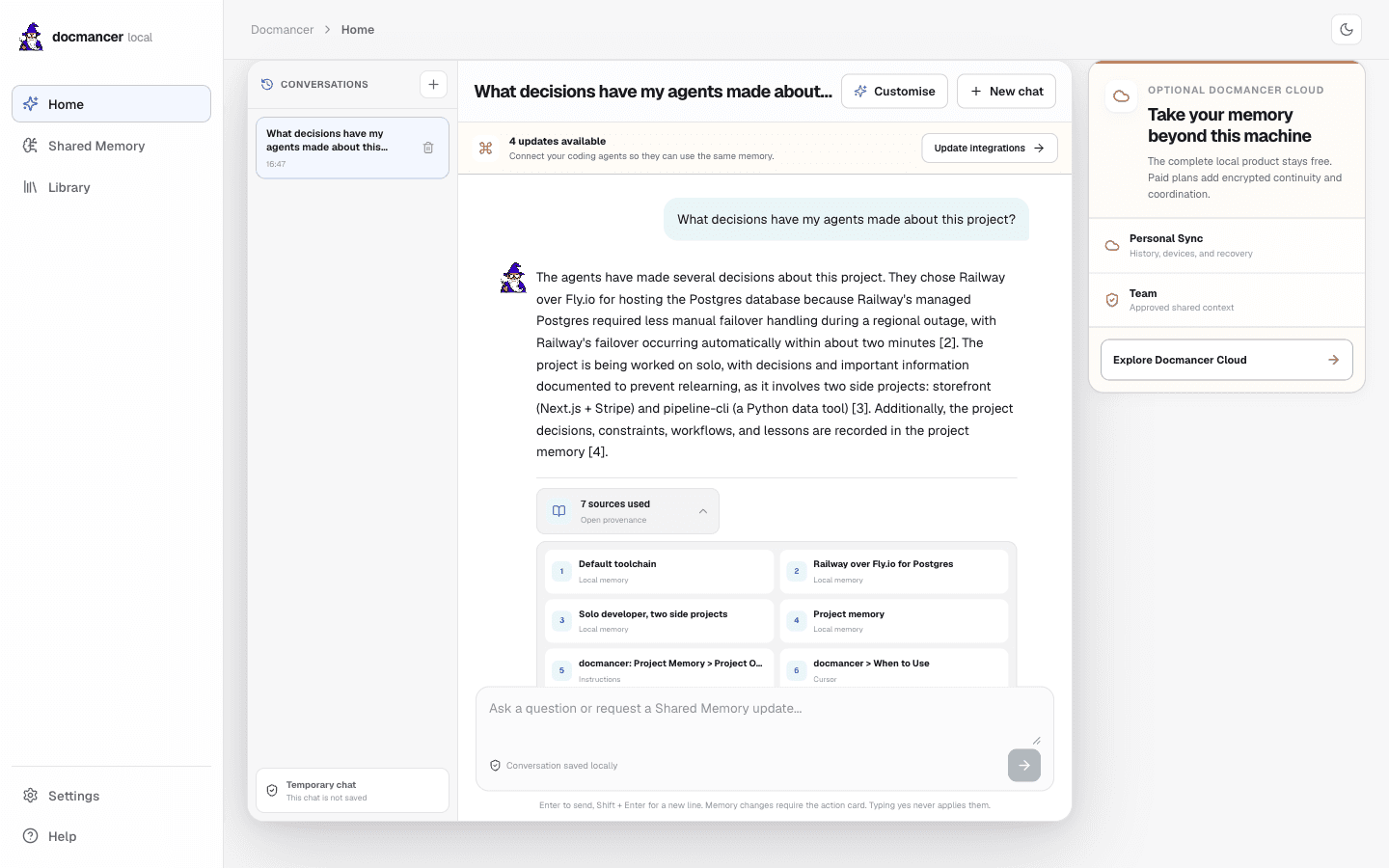Click the Help question mark icon

31,836
